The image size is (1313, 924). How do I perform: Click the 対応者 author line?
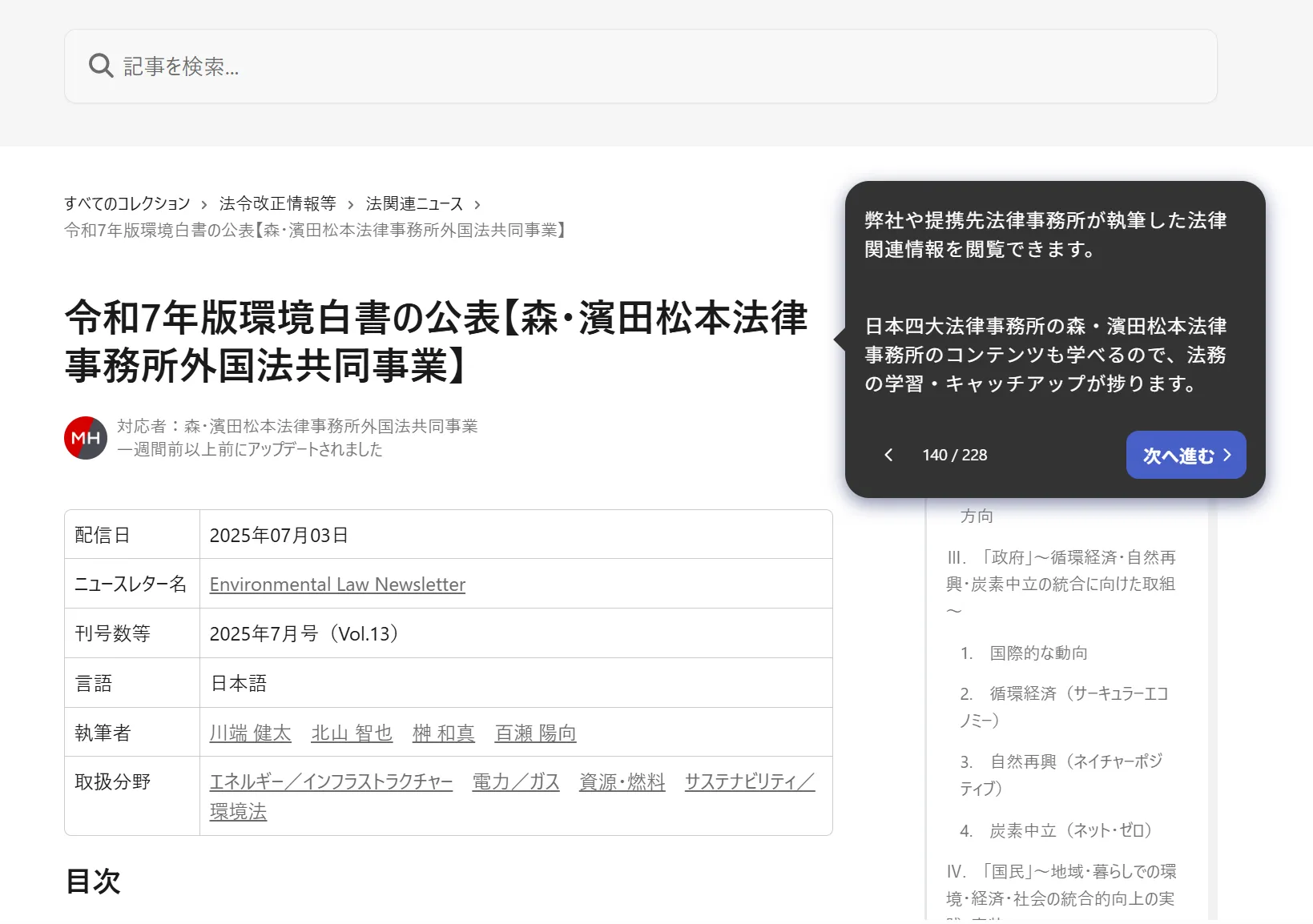(297, 426)
